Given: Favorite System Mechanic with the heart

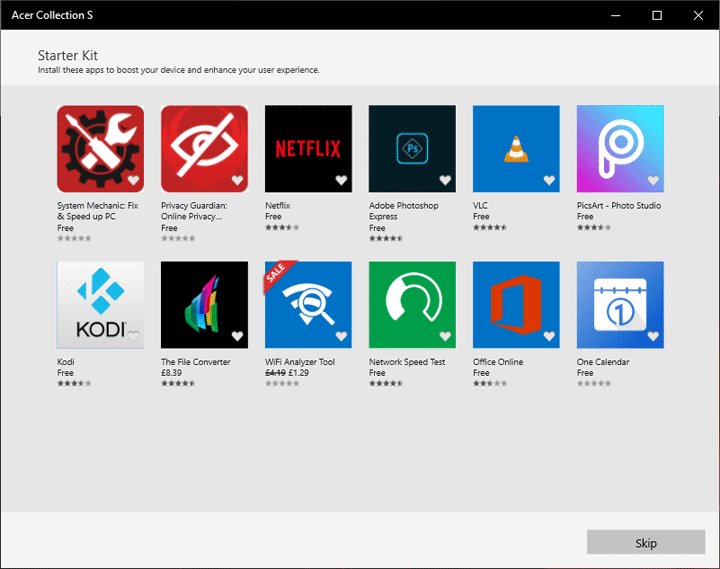Looking at the screenshot, I should [133, 180].
